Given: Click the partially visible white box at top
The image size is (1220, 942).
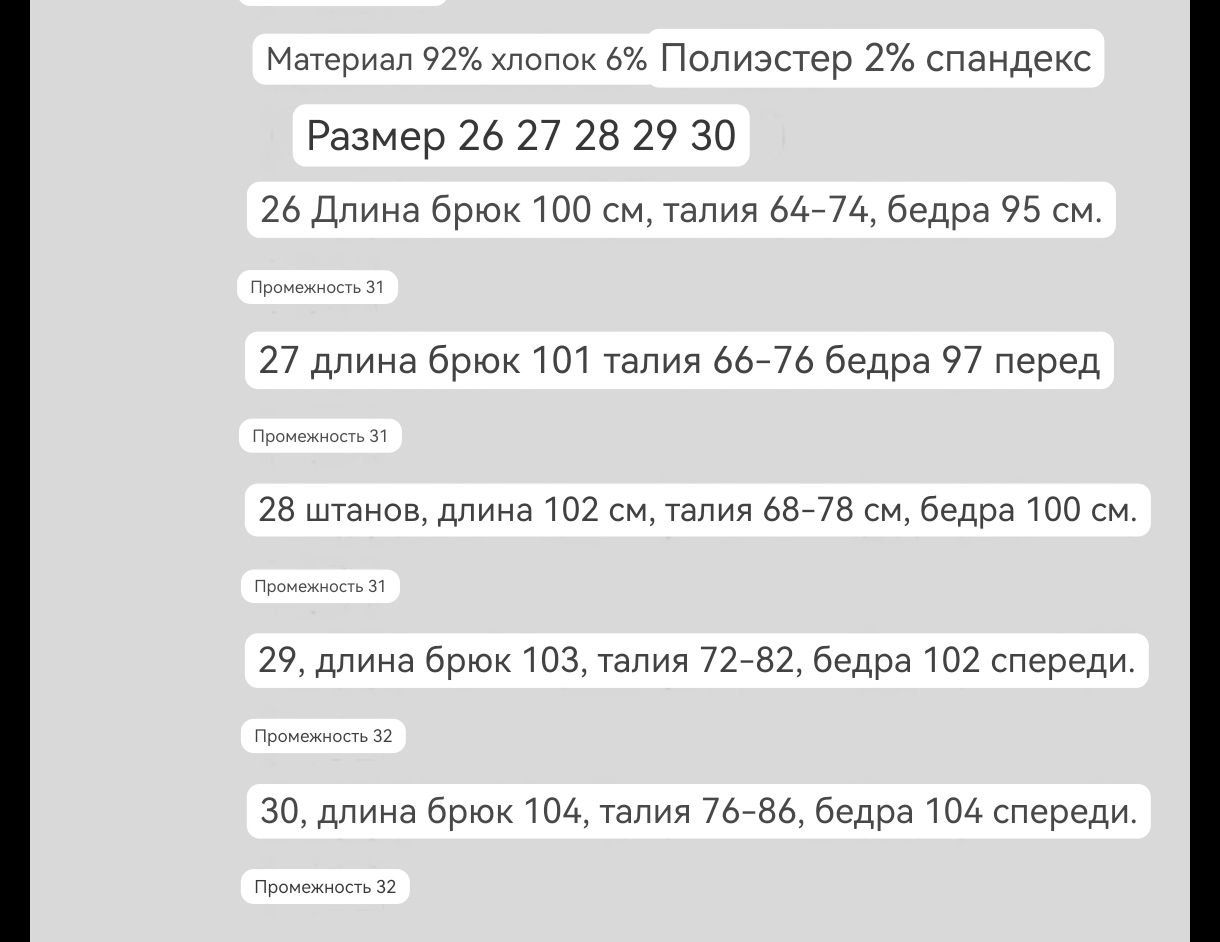Looking at the screenshot, I should (x=343, y=2).
